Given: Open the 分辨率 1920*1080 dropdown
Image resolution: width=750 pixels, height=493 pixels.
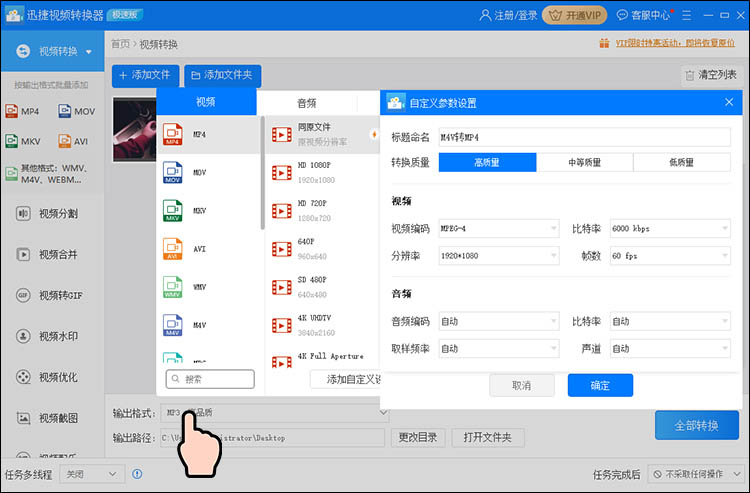Looking at the screenshot, I should tap(499, 256).
